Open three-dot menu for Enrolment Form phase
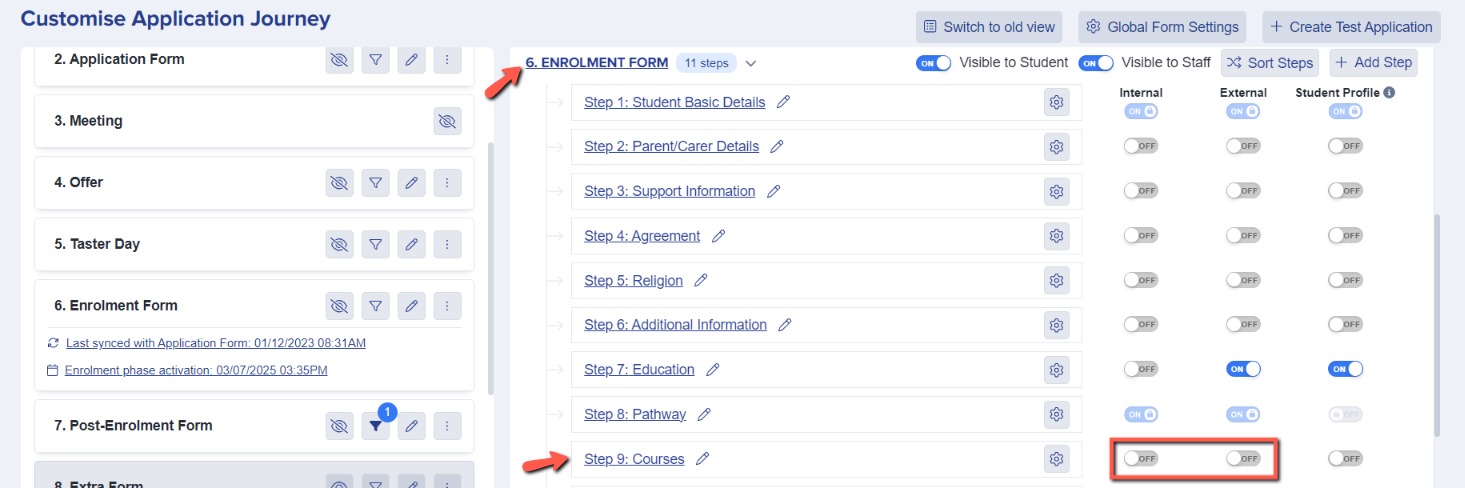The image size is (1465, 488). tap(447, 306)
